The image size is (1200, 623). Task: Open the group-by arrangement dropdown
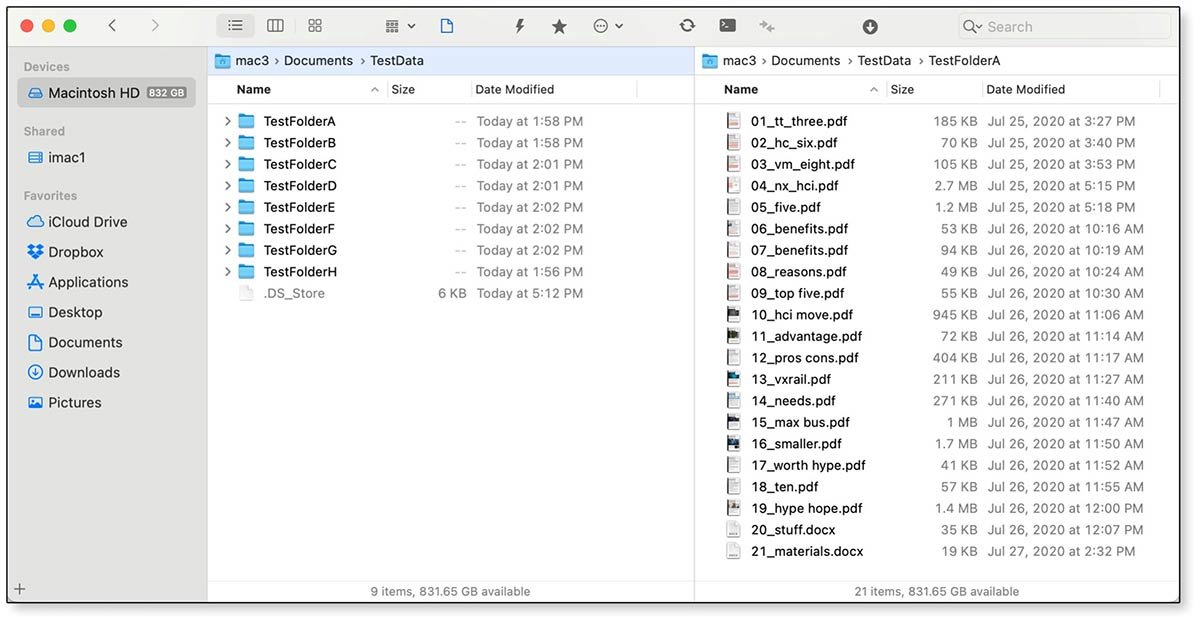point(400,26)
